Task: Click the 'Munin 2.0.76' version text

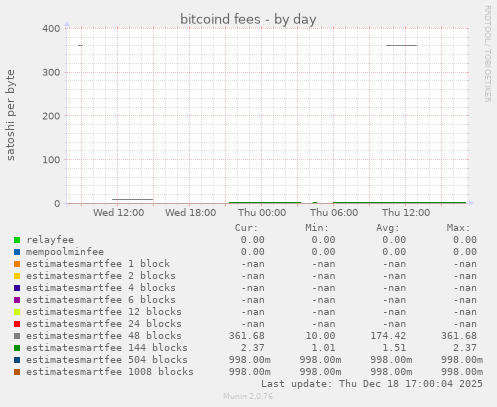Action: click(248, 396)
